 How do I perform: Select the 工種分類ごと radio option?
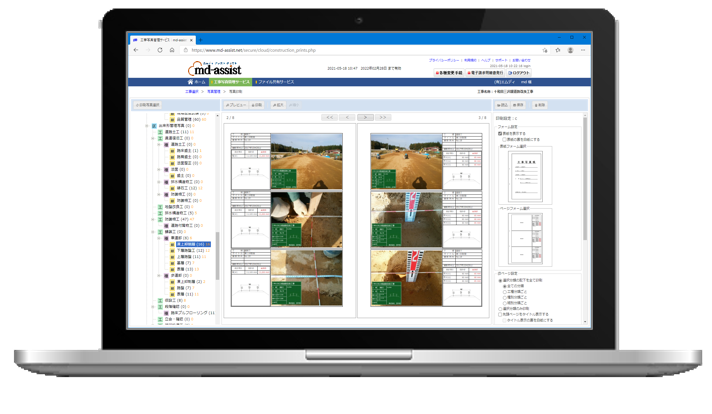coord(505,292)
